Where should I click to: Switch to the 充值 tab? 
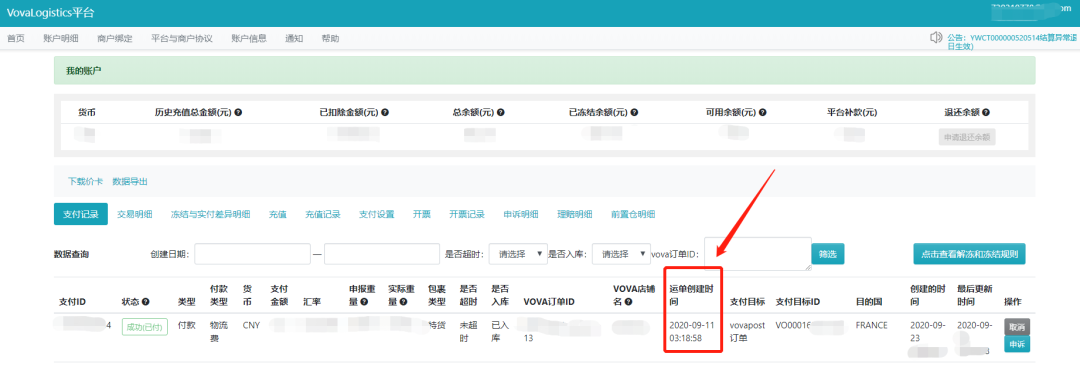click(x=278, y=214)
